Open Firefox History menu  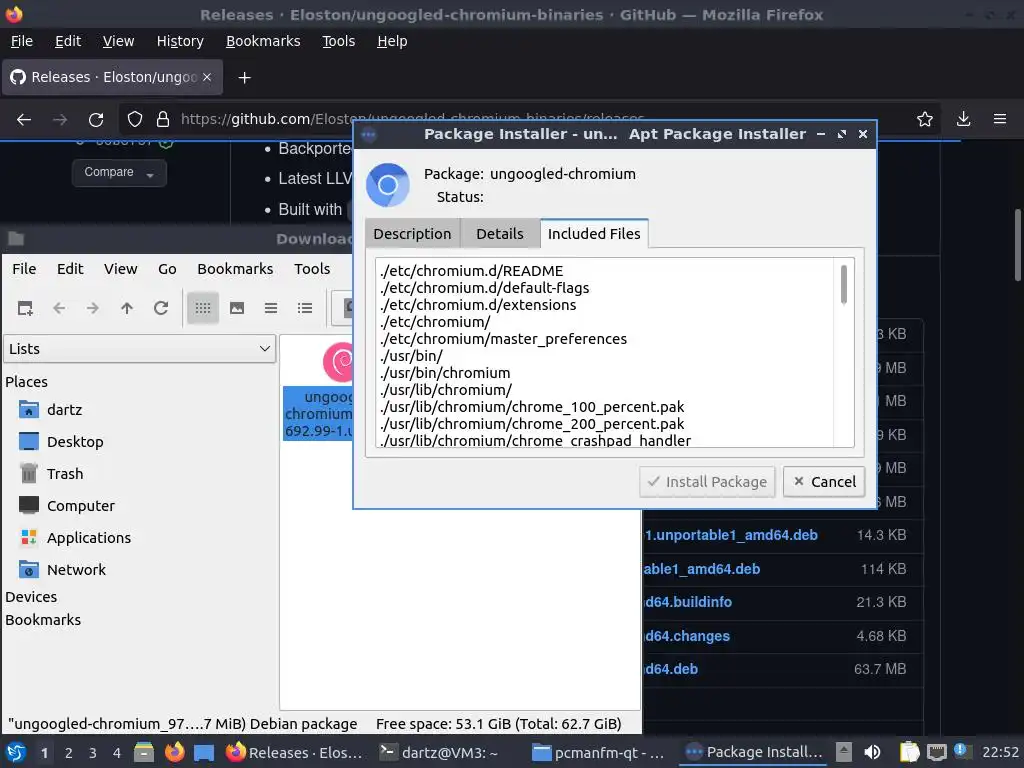[180, 41]
